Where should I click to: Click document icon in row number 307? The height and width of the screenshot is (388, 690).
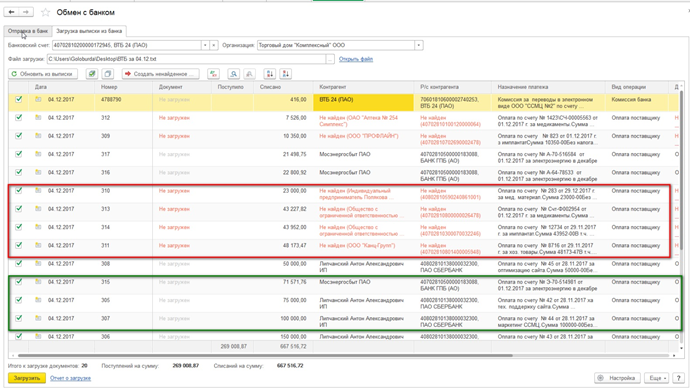coord(38,318)
